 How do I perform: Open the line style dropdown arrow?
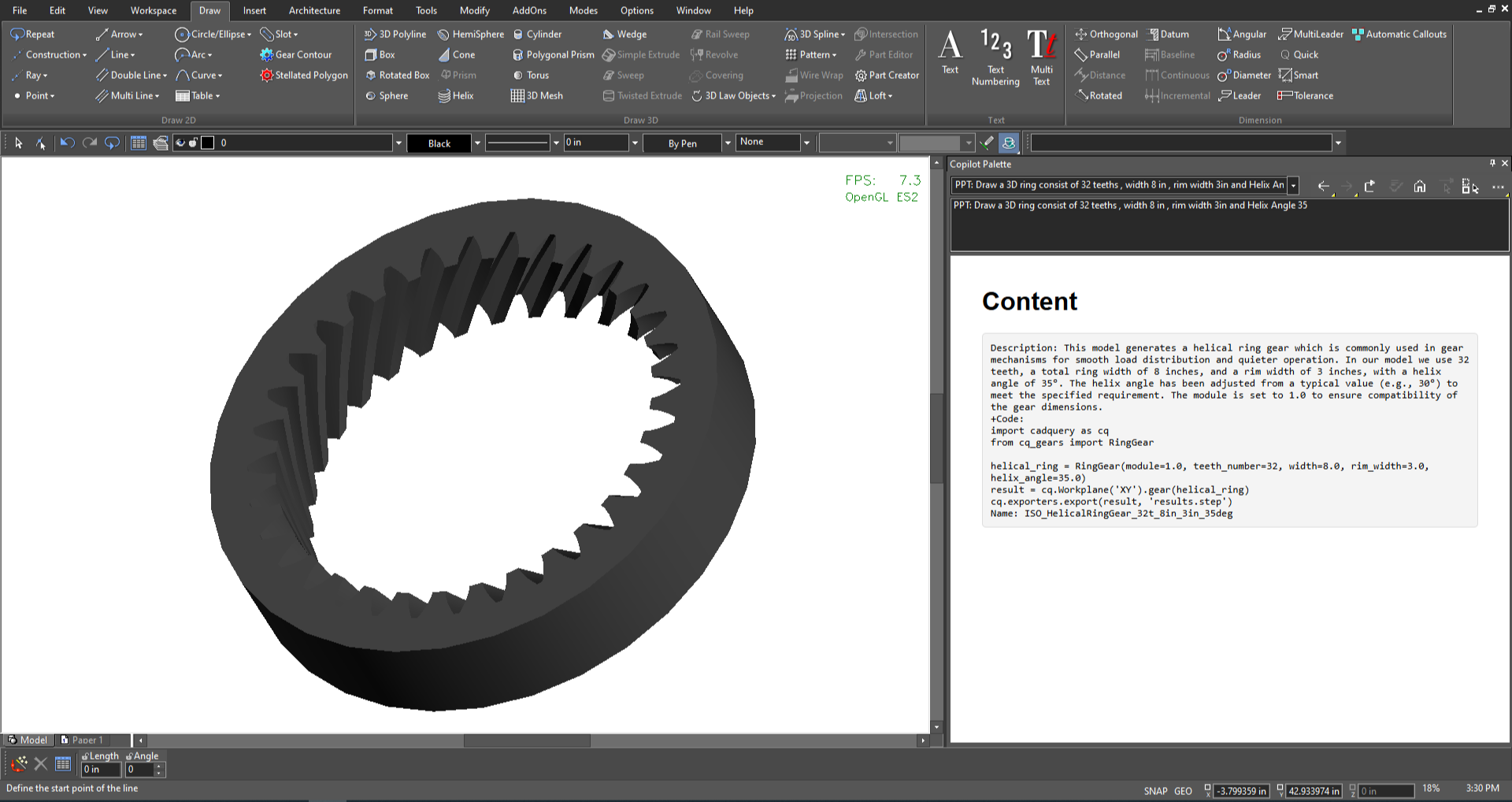[556, 143]
